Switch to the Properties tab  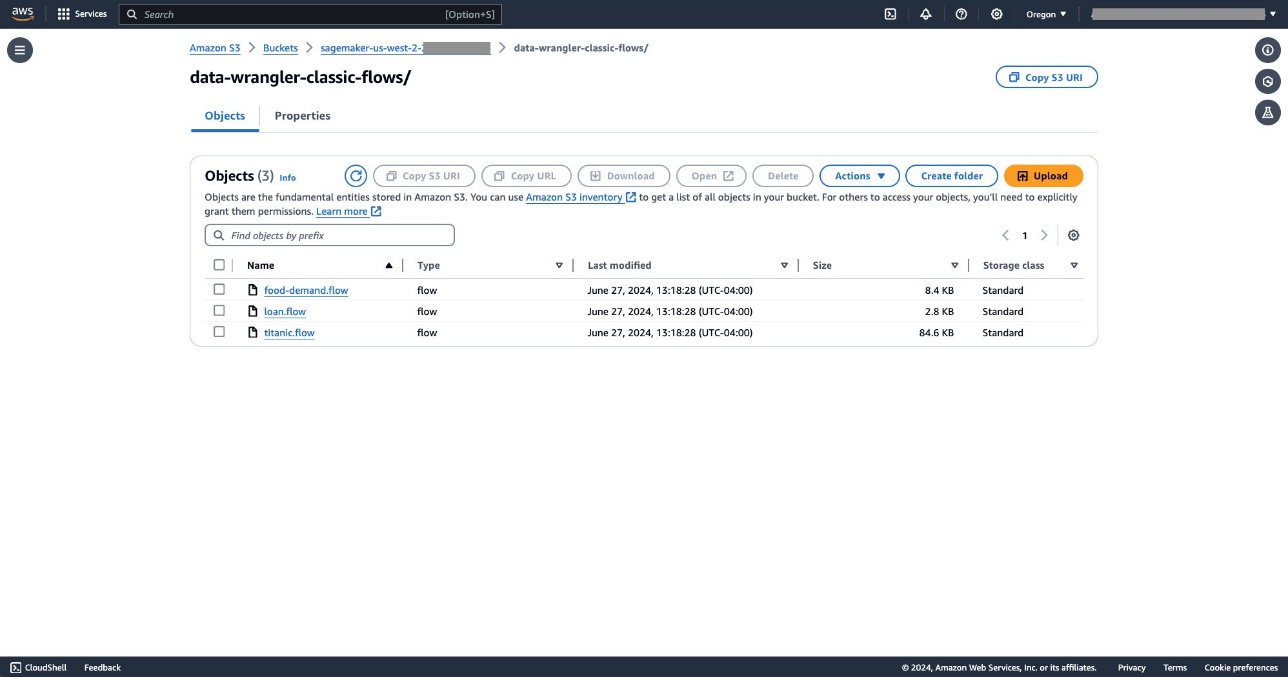[302, 116]
